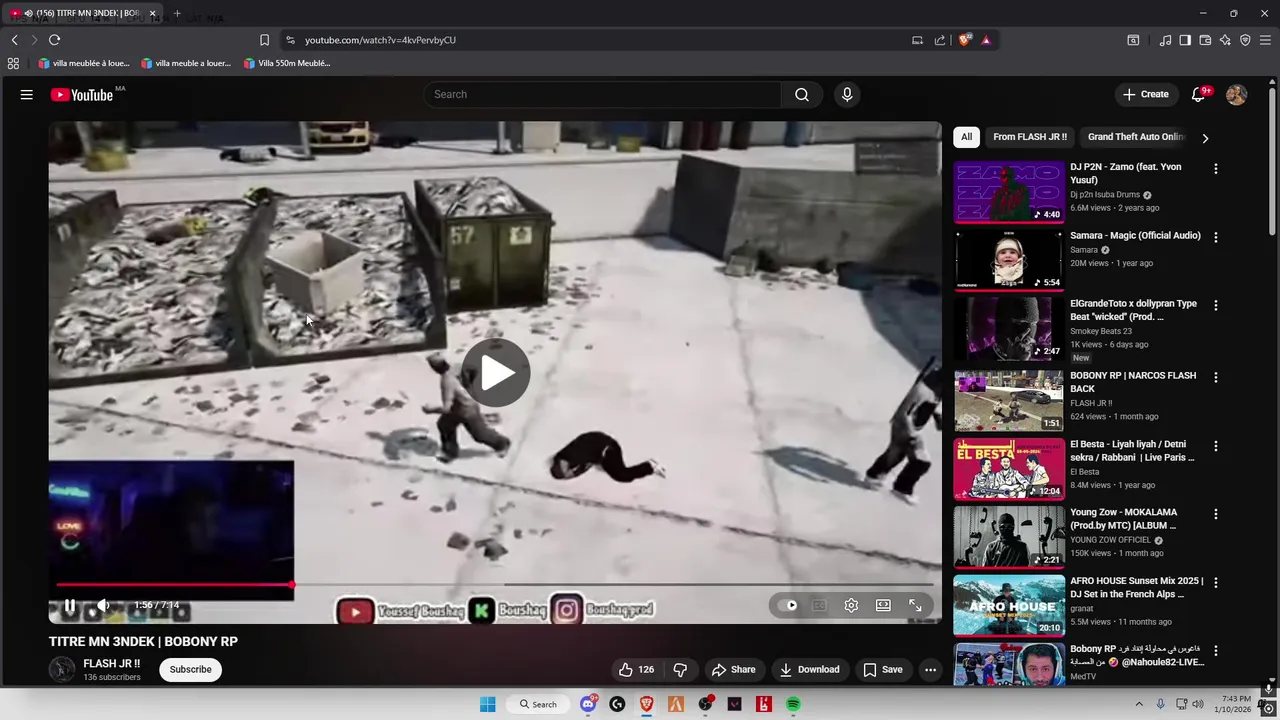
Task: Click the large play overlay on video
Action: (495, 373)
